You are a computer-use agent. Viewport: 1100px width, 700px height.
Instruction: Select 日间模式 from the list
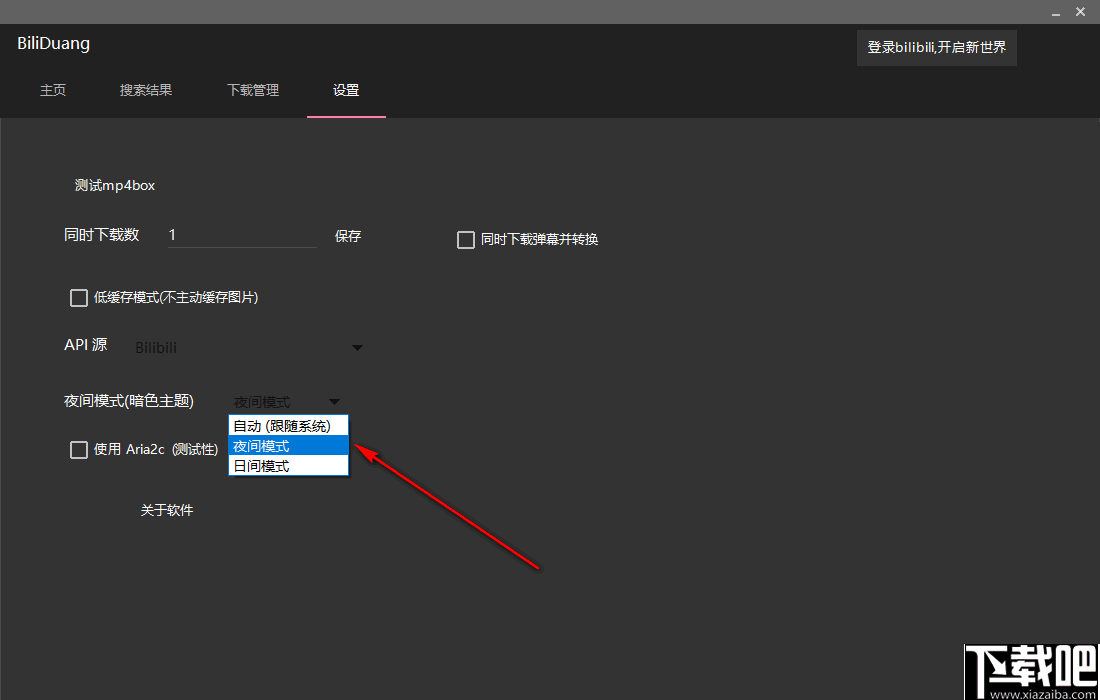288,466
